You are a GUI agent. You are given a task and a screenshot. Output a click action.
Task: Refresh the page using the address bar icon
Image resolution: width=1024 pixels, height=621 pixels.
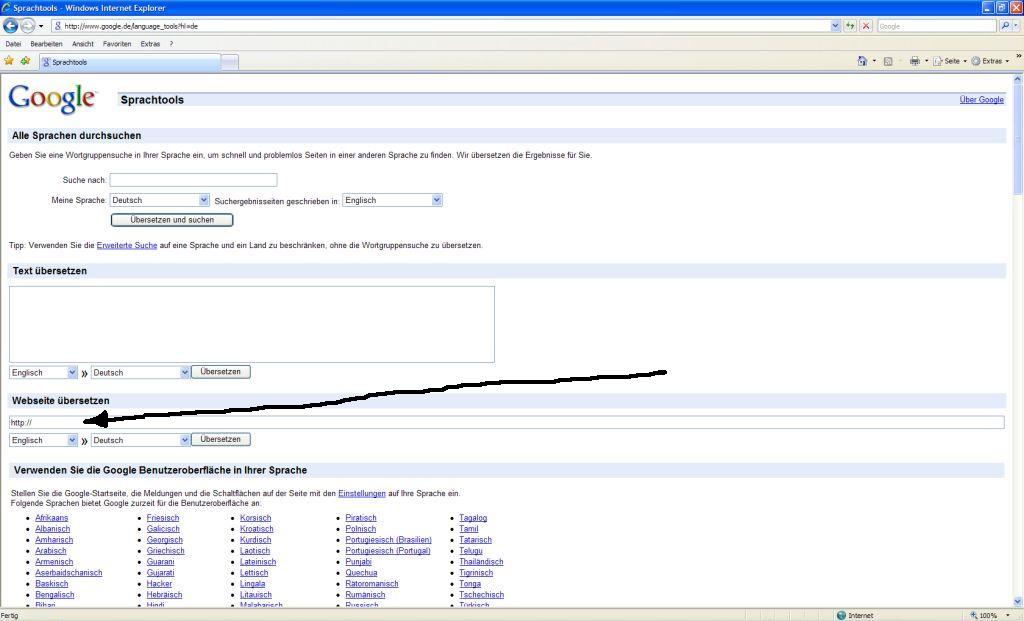pyautogui.click(x=850, y=26)
